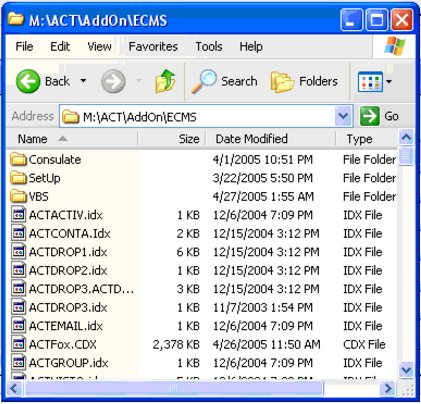Image resolution: width=421 pixels, height=404 pixels.
Task: Expand the Address bar dropdown
Action: click(343, 116)
